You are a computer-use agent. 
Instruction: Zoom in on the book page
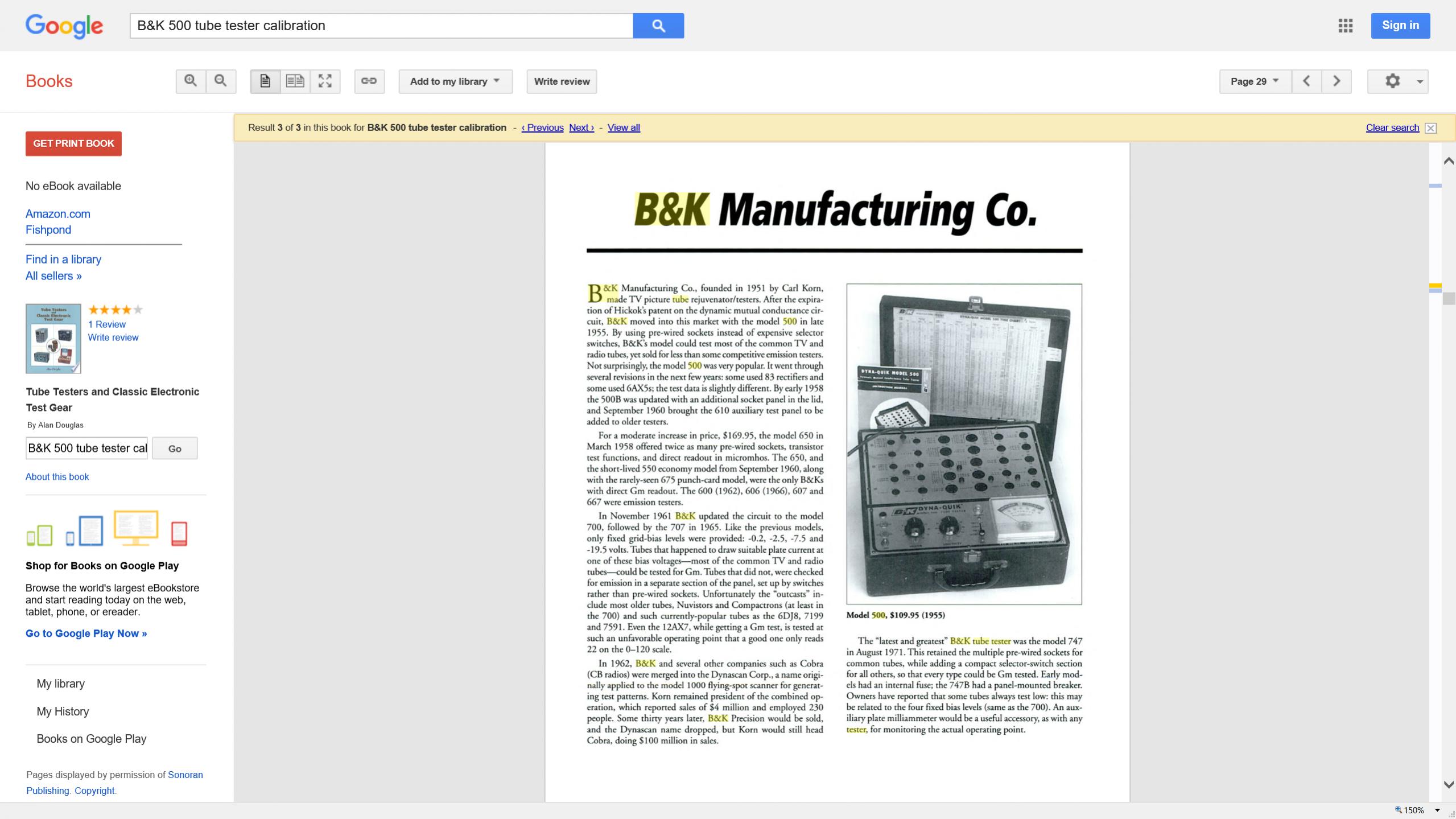[x=191, y=81]
